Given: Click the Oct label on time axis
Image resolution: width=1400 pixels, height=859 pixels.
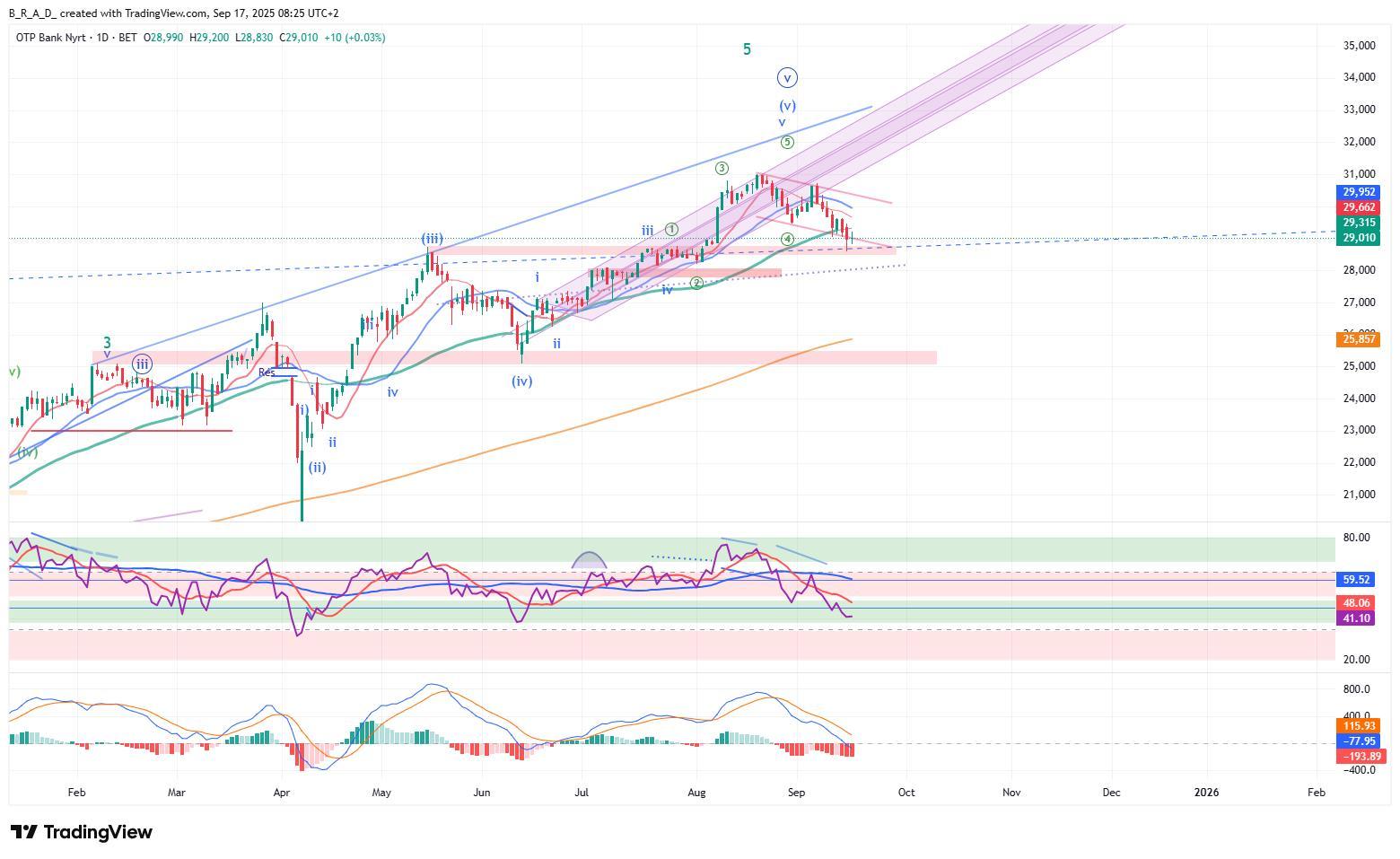Looking at the screenshot, I should pos(906,793).
